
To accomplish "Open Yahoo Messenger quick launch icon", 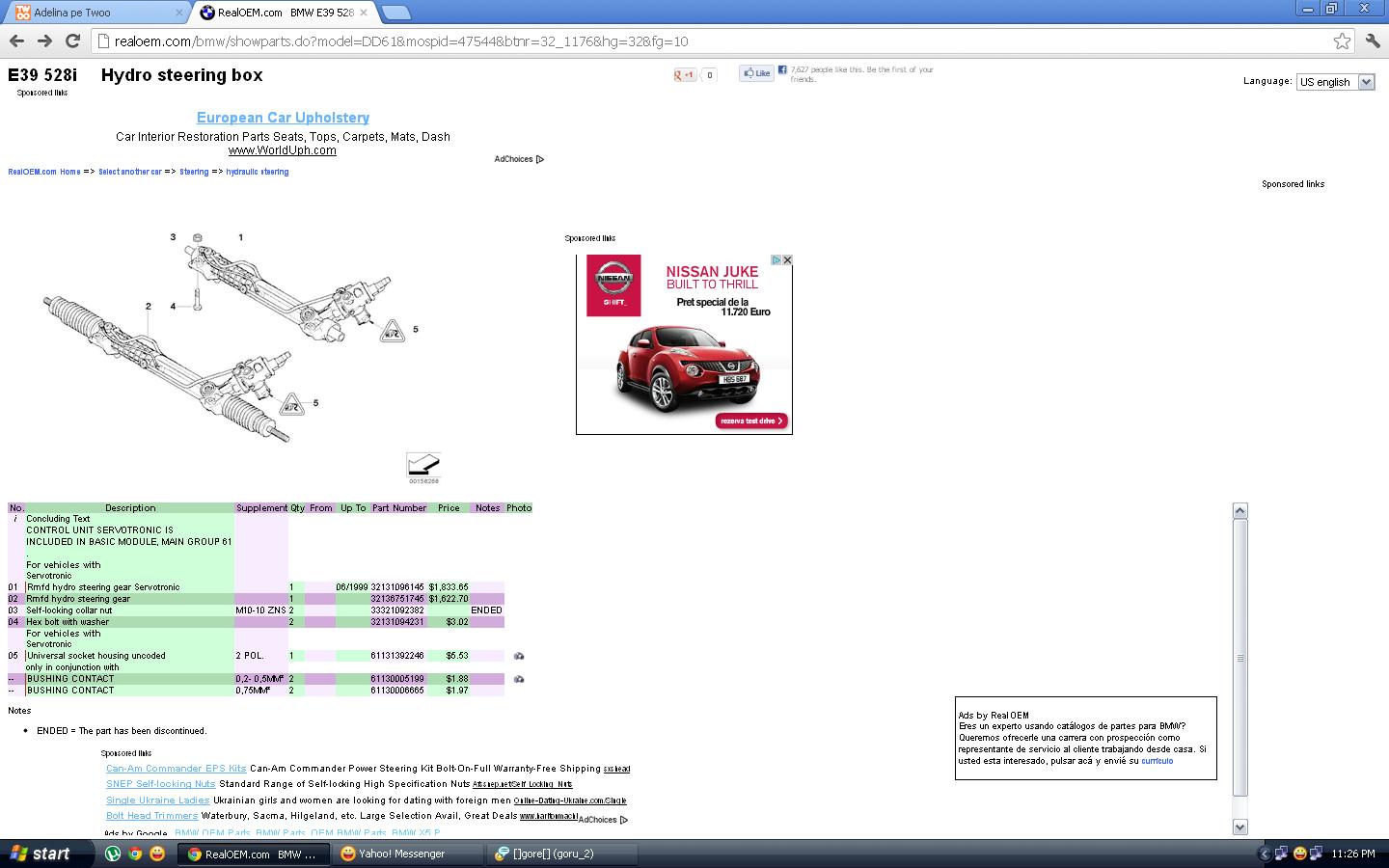I will [157, 854].
